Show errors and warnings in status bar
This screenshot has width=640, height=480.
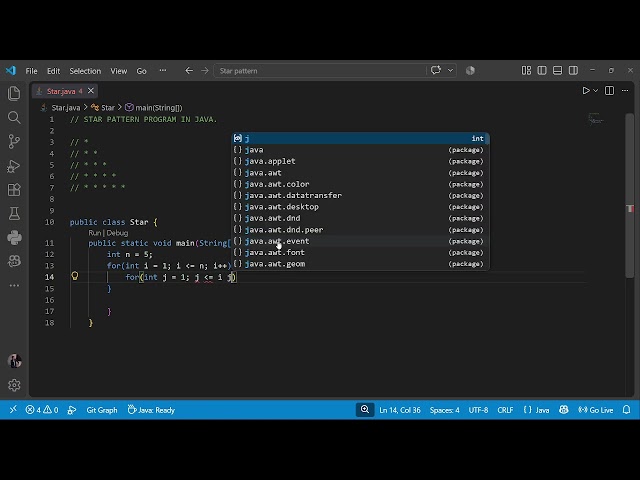tap(42, 410)
